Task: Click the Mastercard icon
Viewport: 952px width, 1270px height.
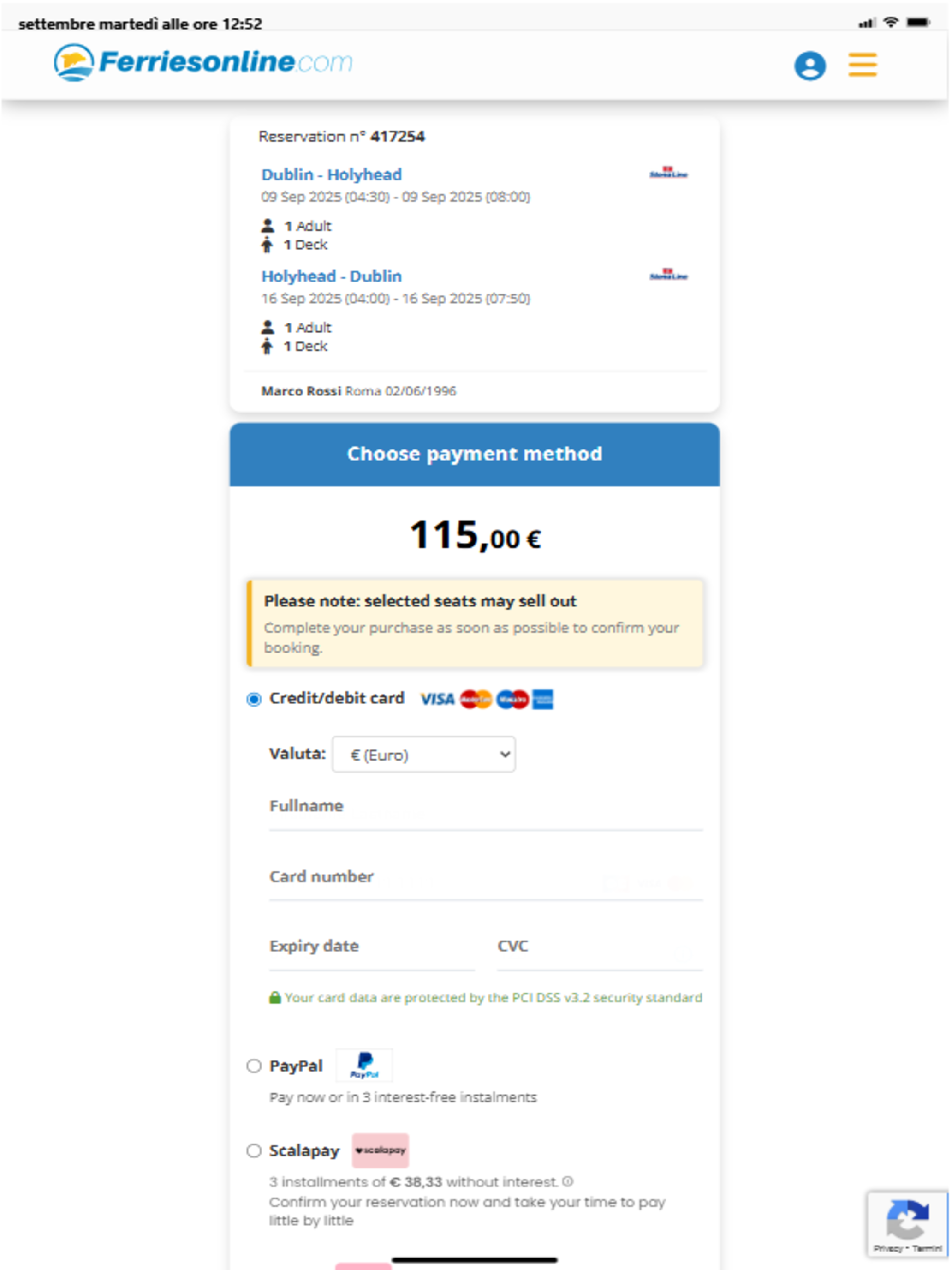Action: [475, 699]
